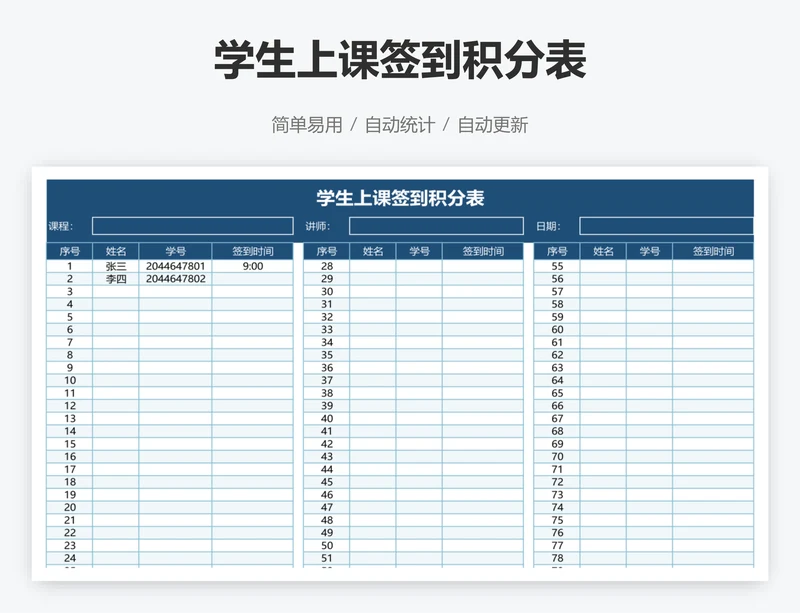
Task: Select row number 76 cell
Action: coord(557,533)
